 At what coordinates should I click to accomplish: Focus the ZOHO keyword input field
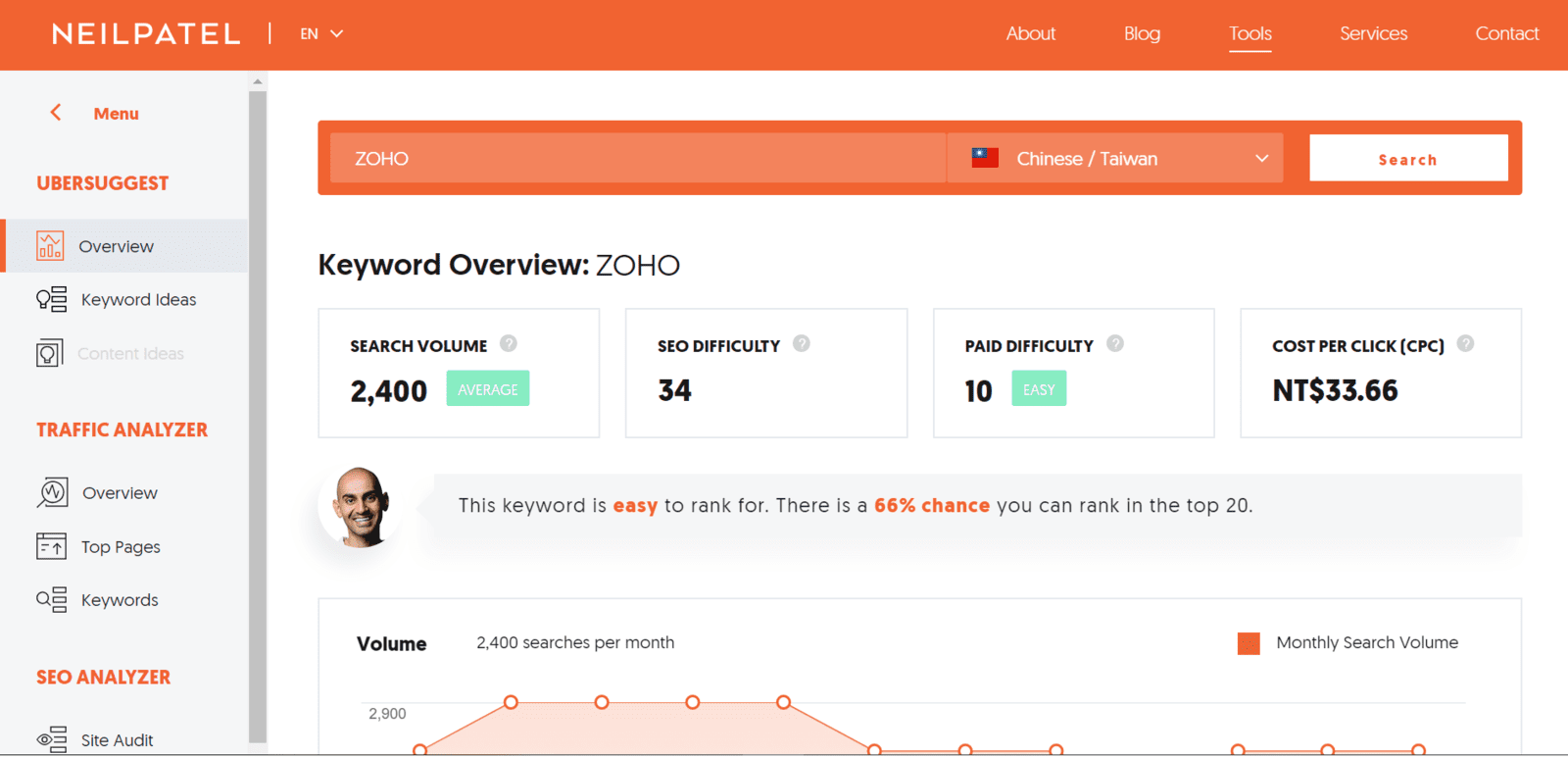click(x=638, y=158)
